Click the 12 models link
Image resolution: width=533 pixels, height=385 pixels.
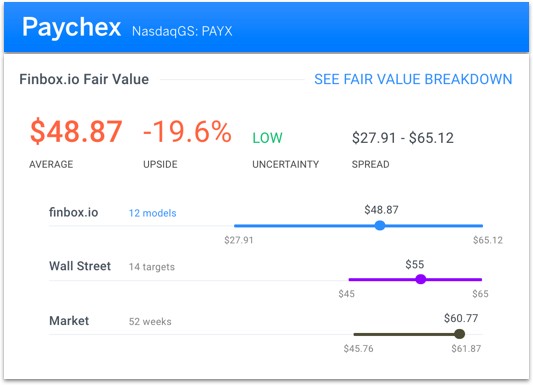coord(152,213)
